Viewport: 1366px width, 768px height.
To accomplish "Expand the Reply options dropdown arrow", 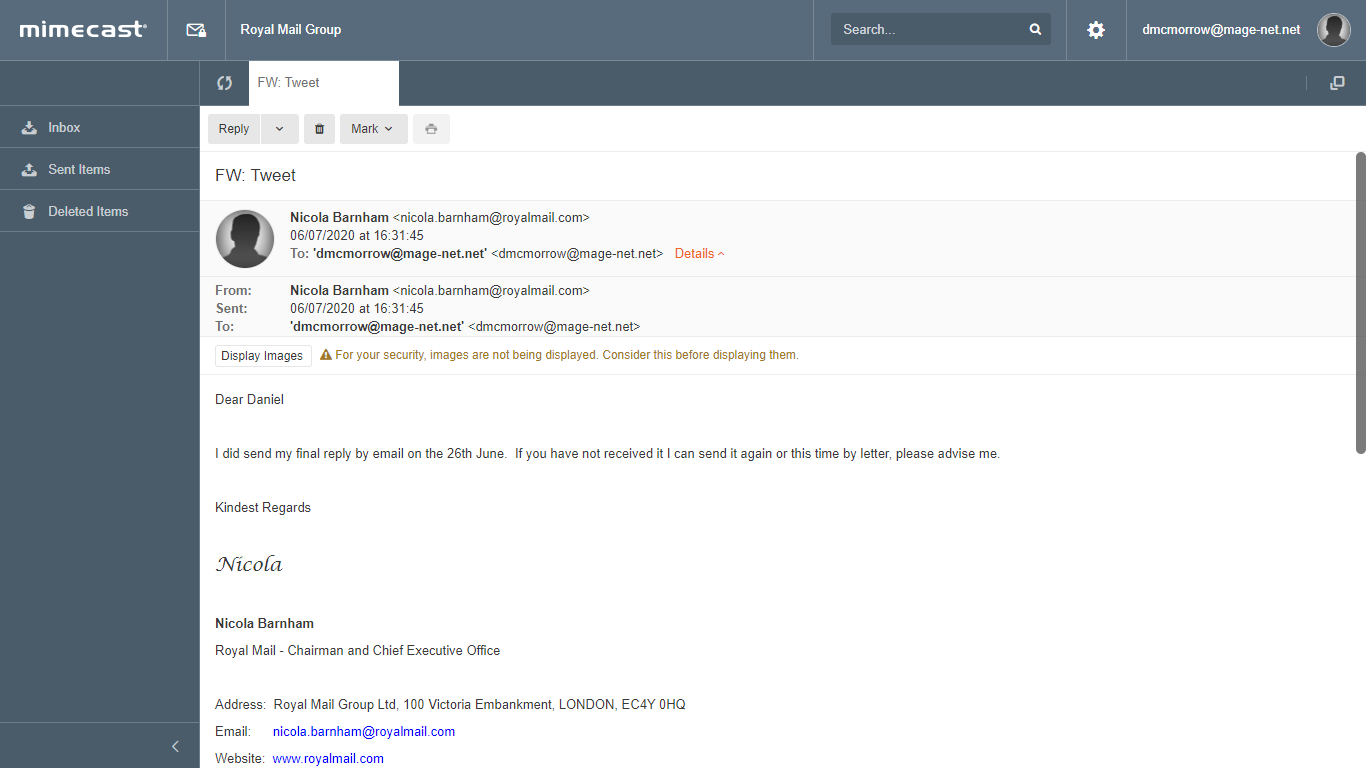I will [x=279, y=129].
